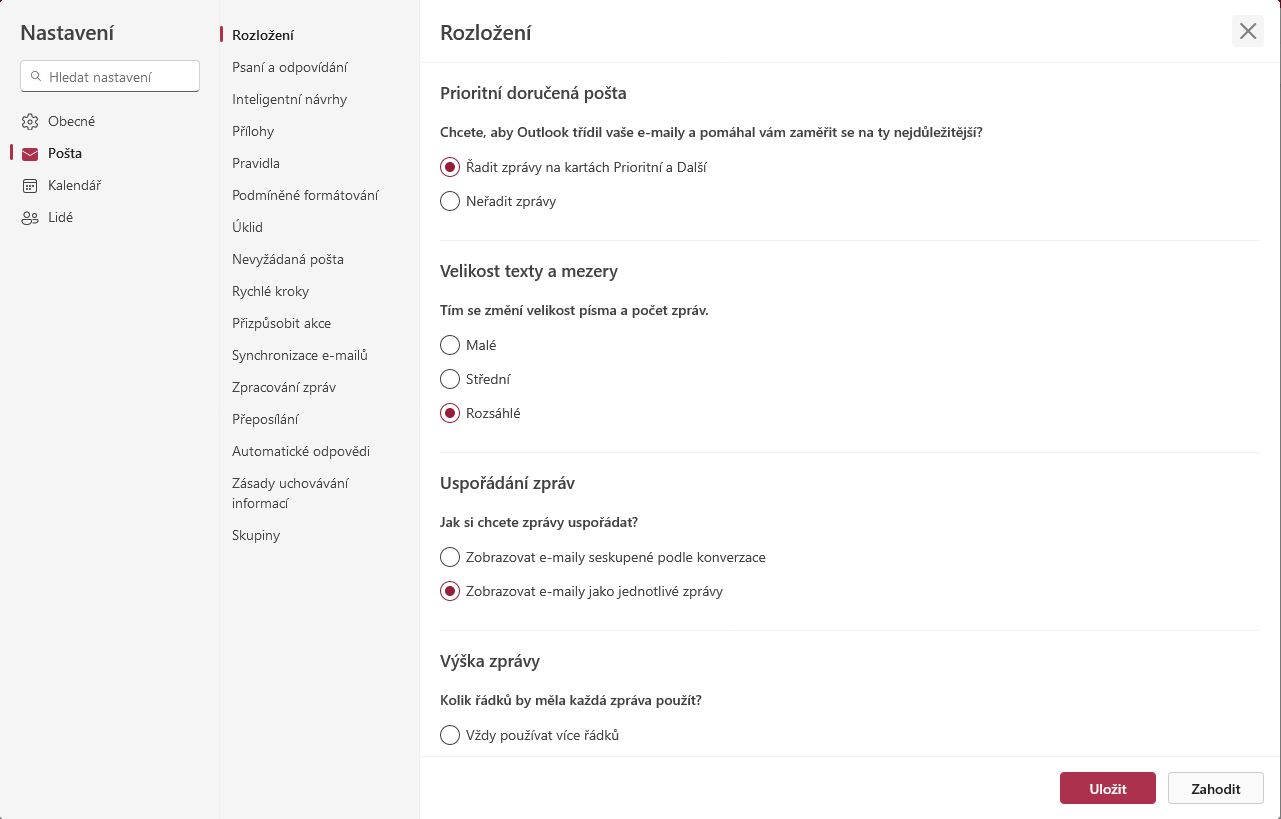Open Rychlé kroky section
This screenshot has height=819, width=1281.
[x=270, y=291]
